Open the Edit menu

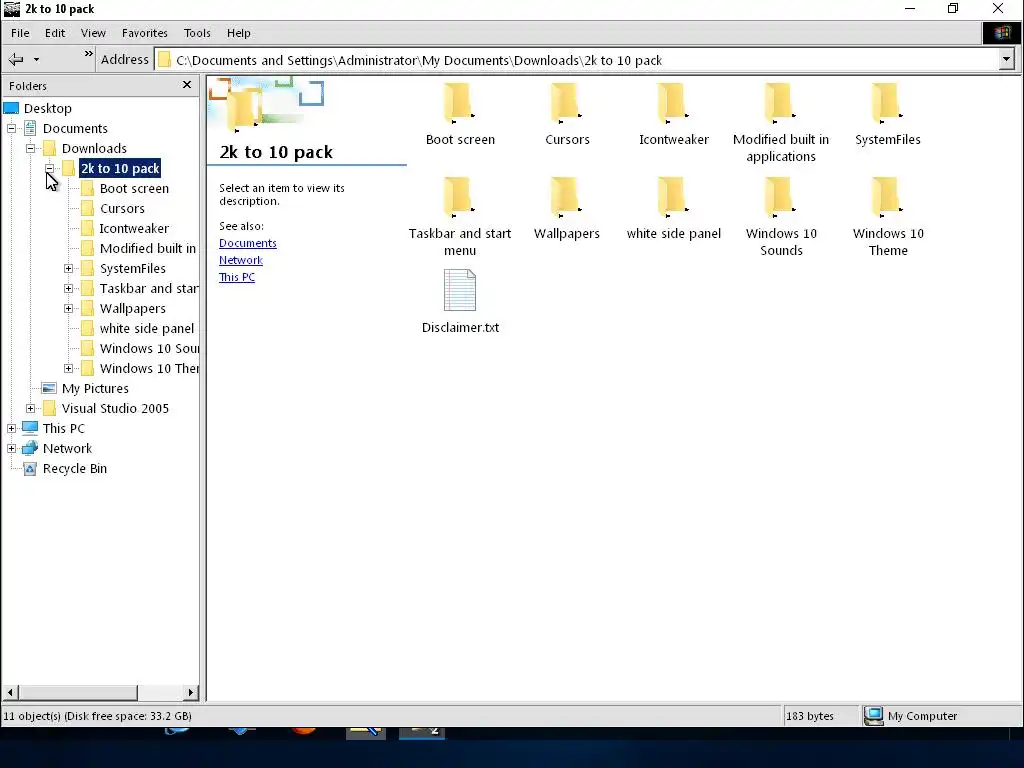click(x=55, y=33)
